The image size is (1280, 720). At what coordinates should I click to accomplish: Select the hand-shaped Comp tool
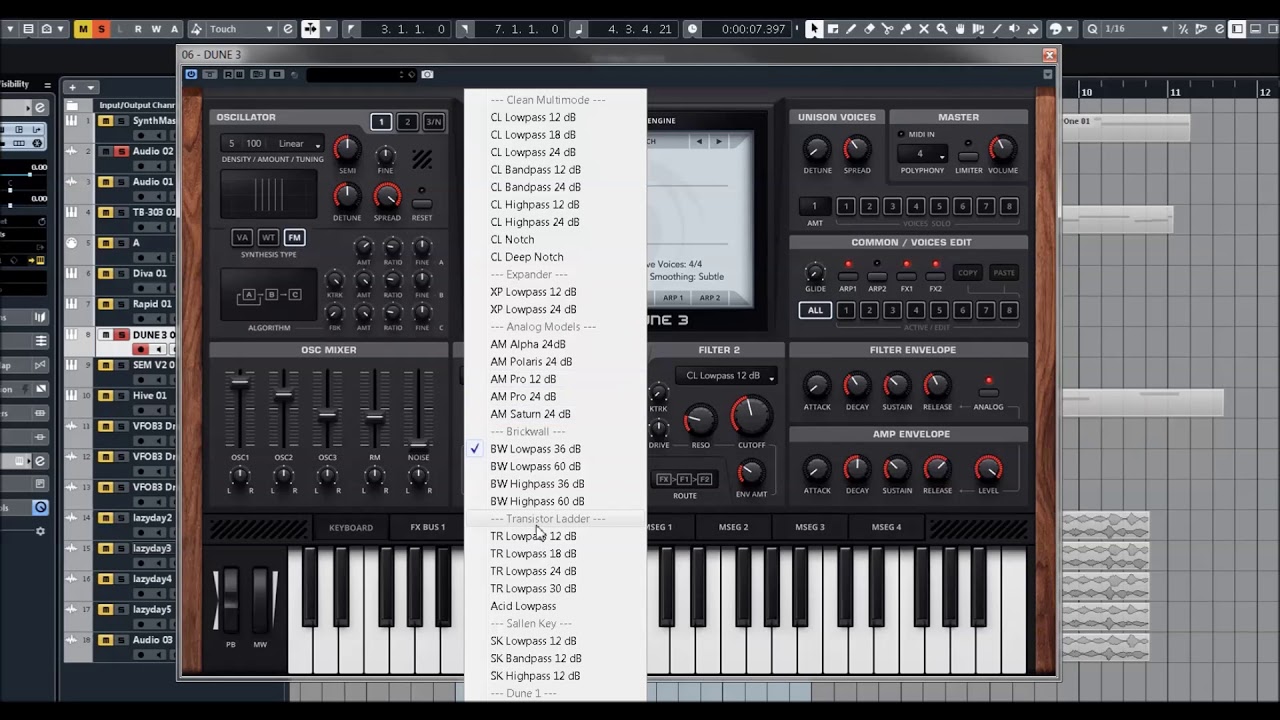pyautogui.click(x=959, y=29)
